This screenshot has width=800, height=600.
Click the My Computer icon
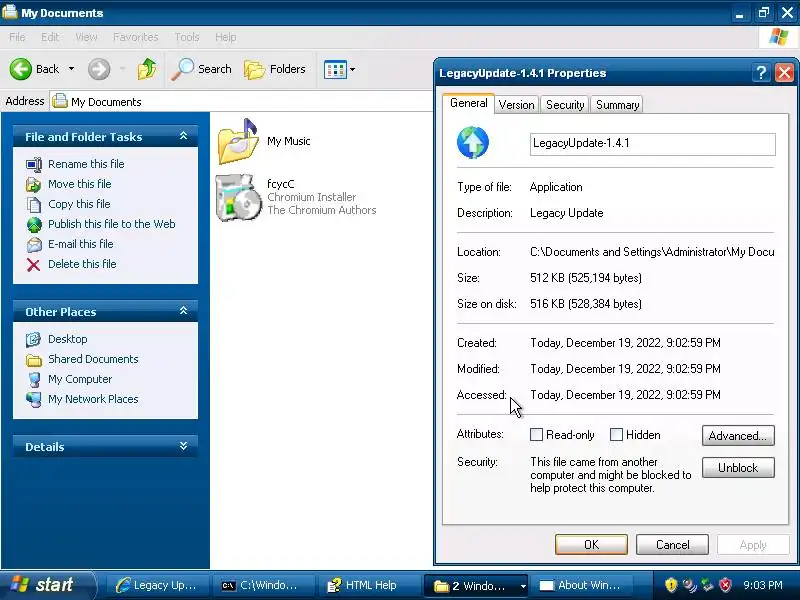pos(34,380)
